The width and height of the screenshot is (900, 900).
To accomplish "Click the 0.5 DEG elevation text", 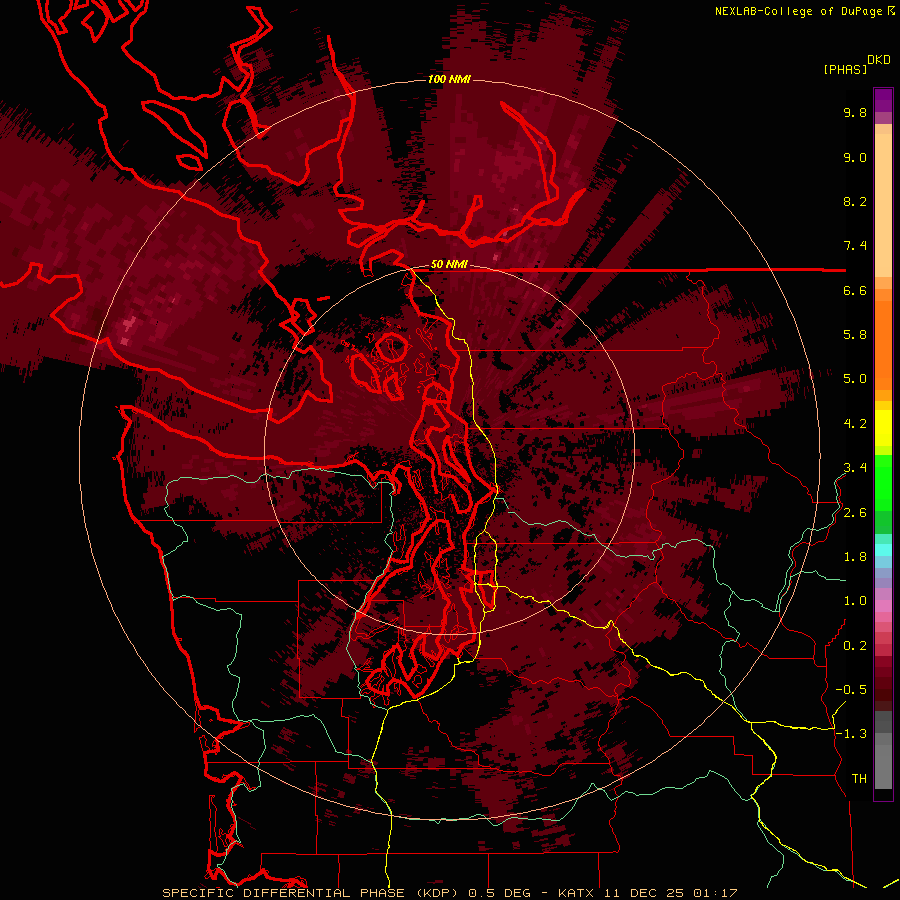I will pos(499,893).
